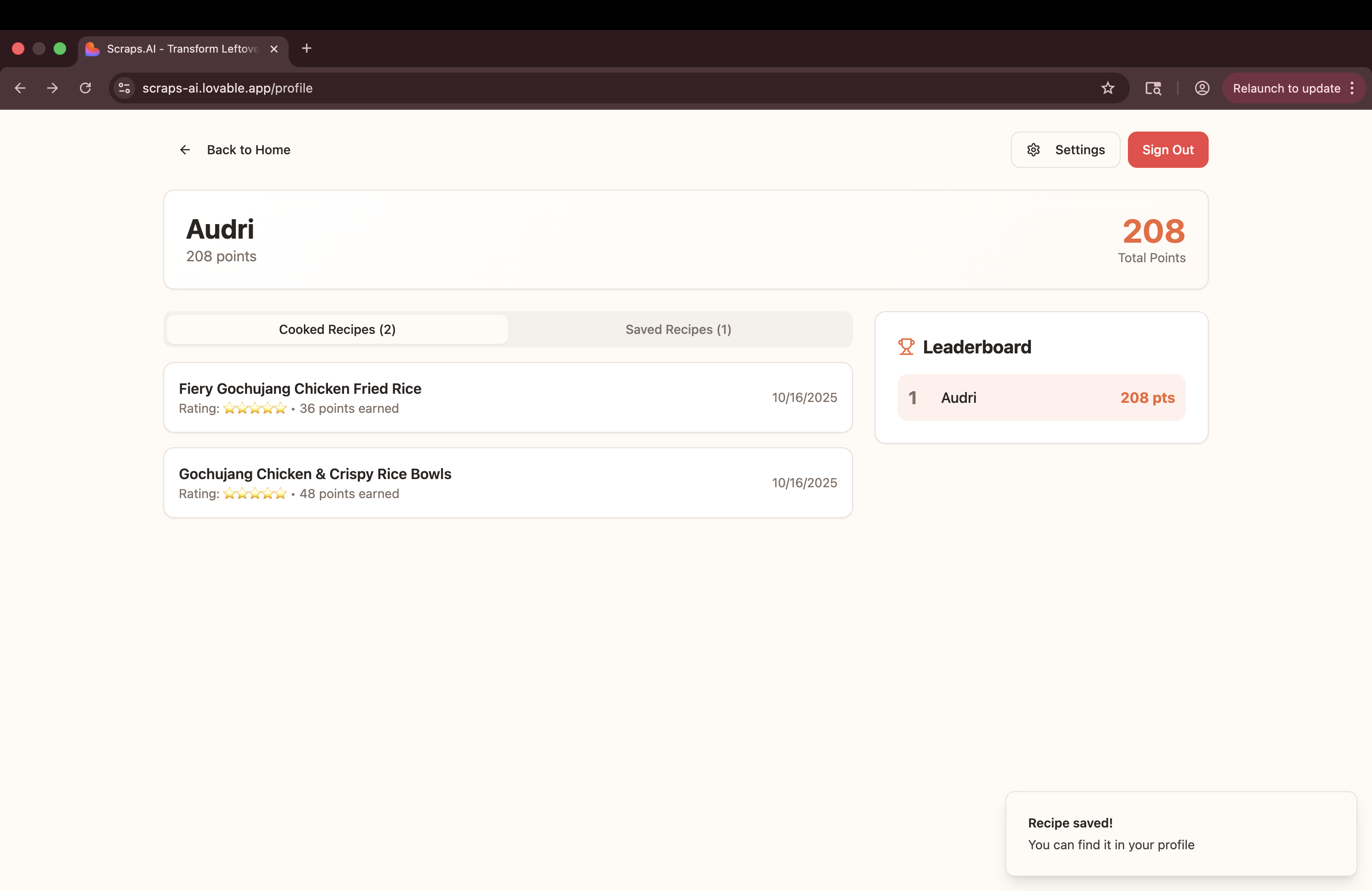Image resolution: width=1372 pixels, height=891 pixels.
Task: Close the Scraps.AI browser tab
Action: click(x=274, y=49)
